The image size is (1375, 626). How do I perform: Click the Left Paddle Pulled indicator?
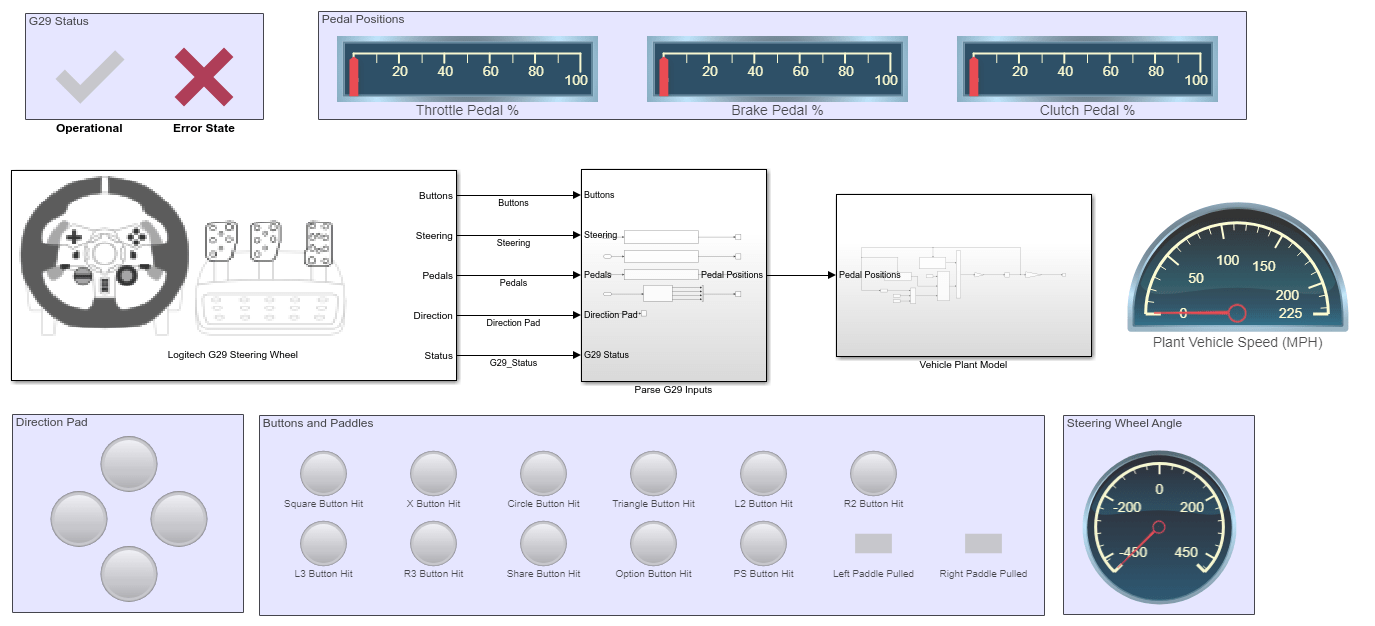click(x=873, y=543)
